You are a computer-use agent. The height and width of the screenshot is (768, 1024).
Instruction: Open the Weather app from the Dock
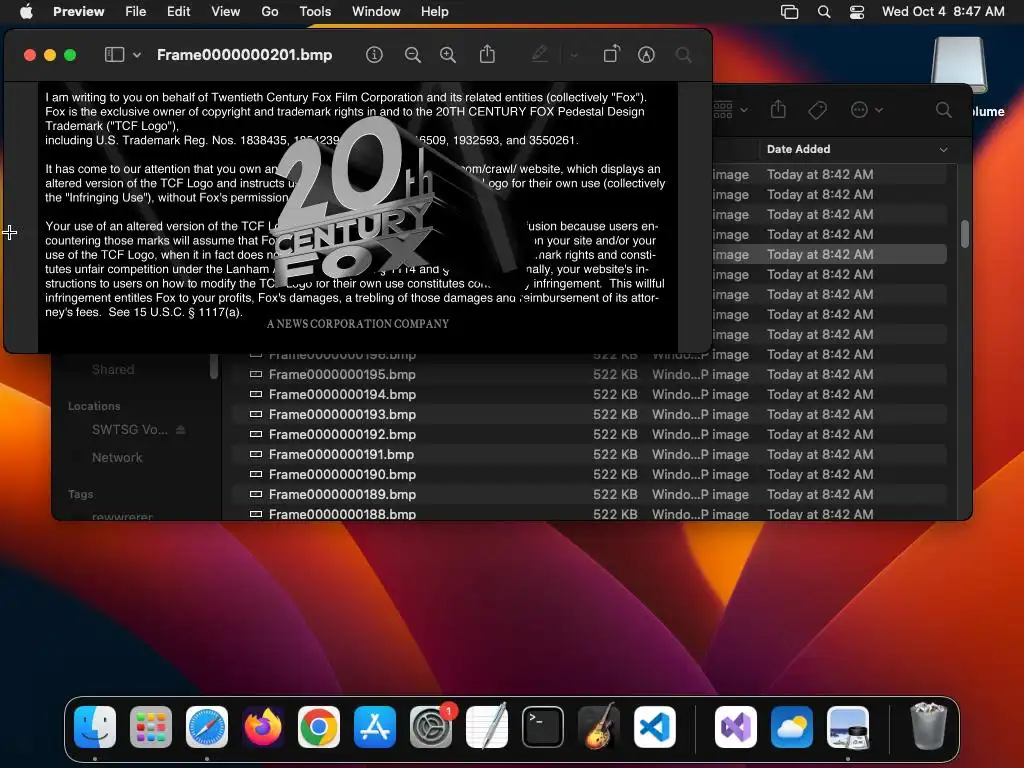coord(792,727)
